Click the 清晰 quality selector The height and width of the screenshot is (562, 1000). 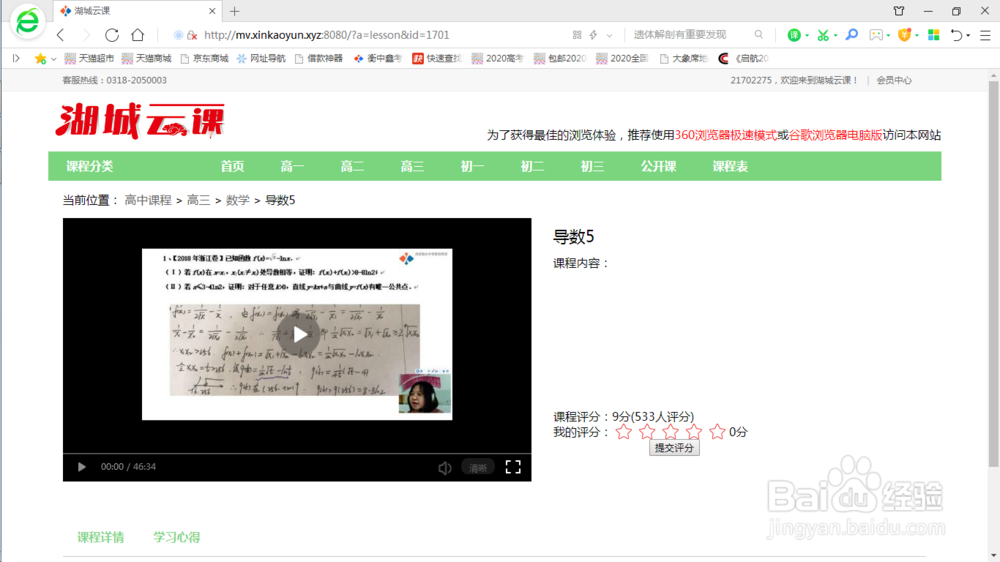[x=478, y=468]
